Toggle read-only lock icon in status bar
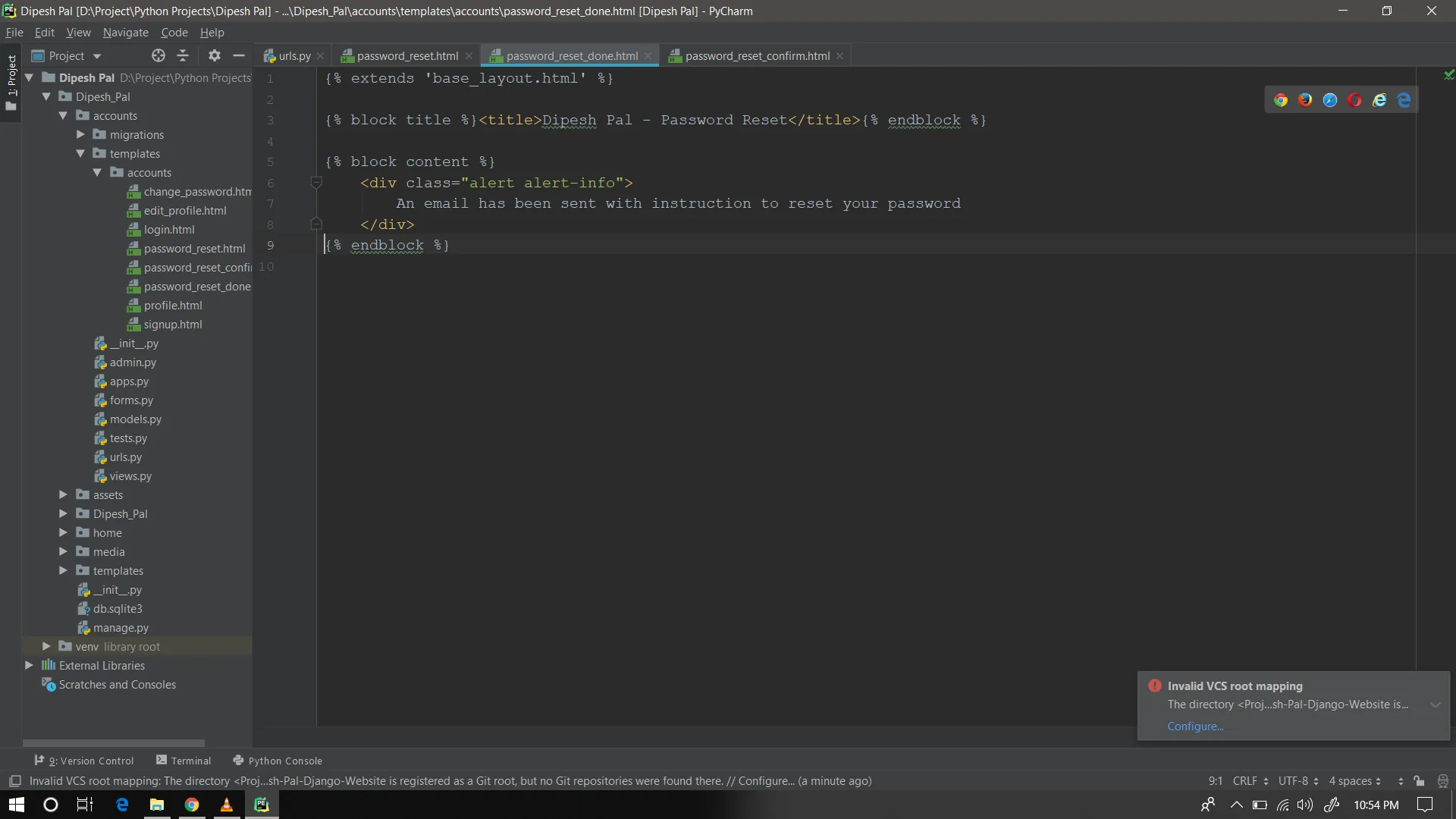Viewport: 1456px width, 819px height. [x=1419, y=781]
